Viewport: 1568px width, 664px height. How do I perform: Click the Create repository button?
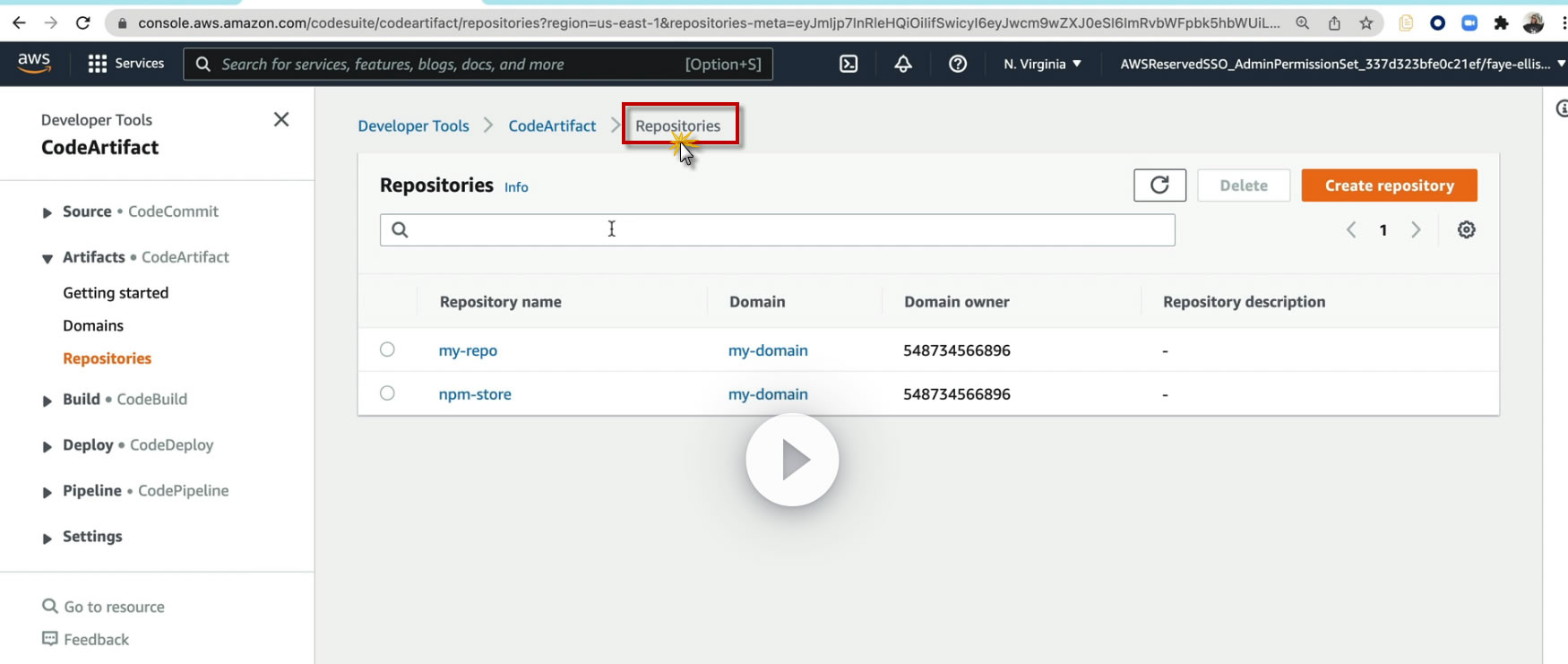[1389, 185]
